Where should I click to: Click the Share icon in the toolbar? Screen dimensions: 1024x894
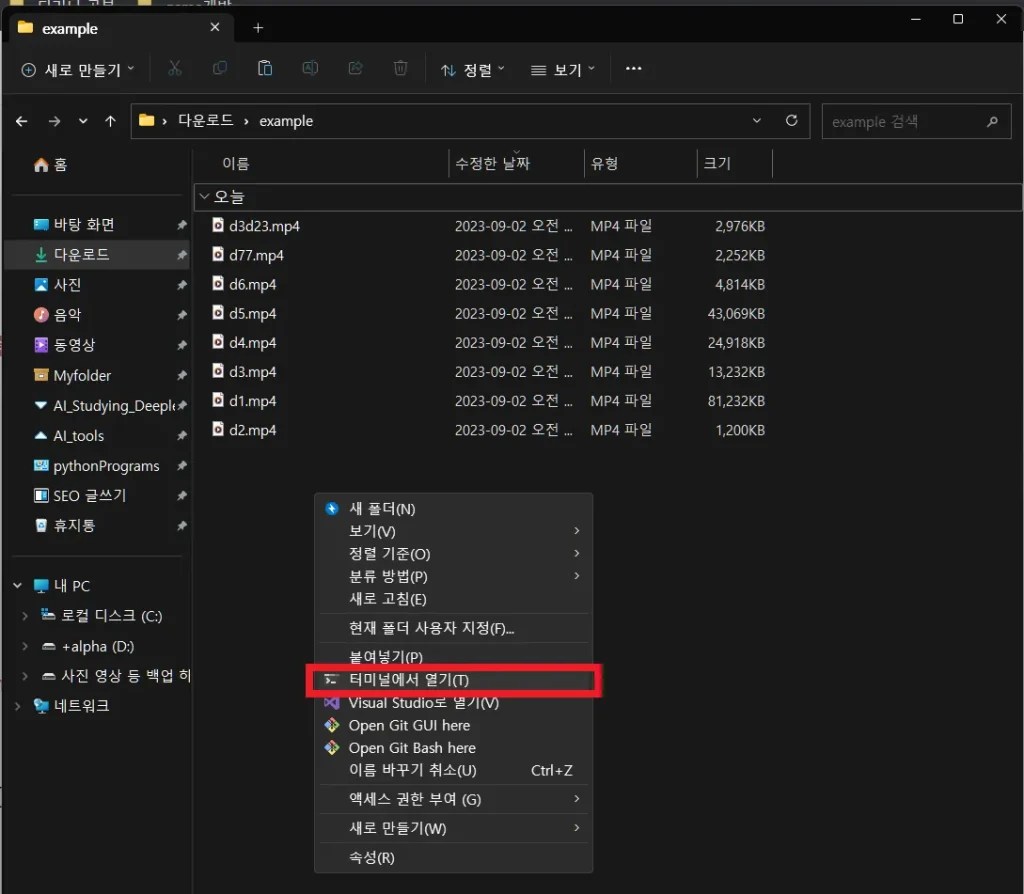(355, 69)
